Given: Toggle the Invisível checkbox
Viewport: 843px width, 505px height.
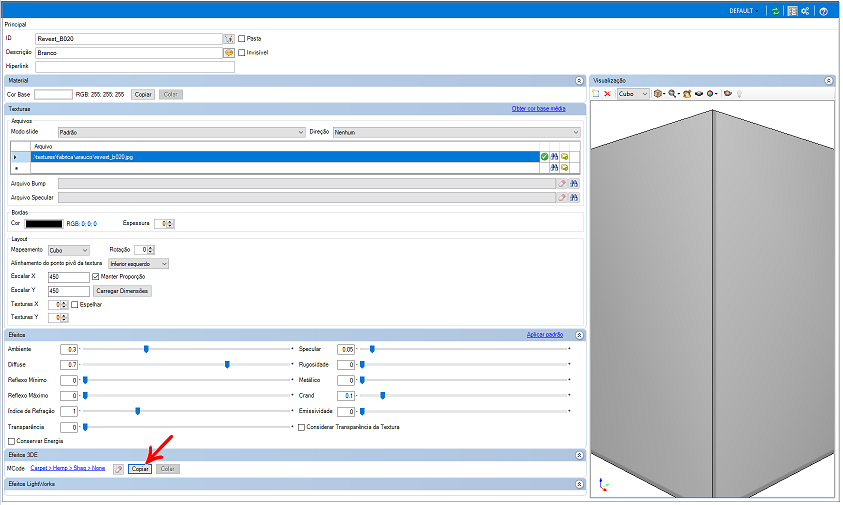Looking at the screenshot, I should (x=242, y=52).
